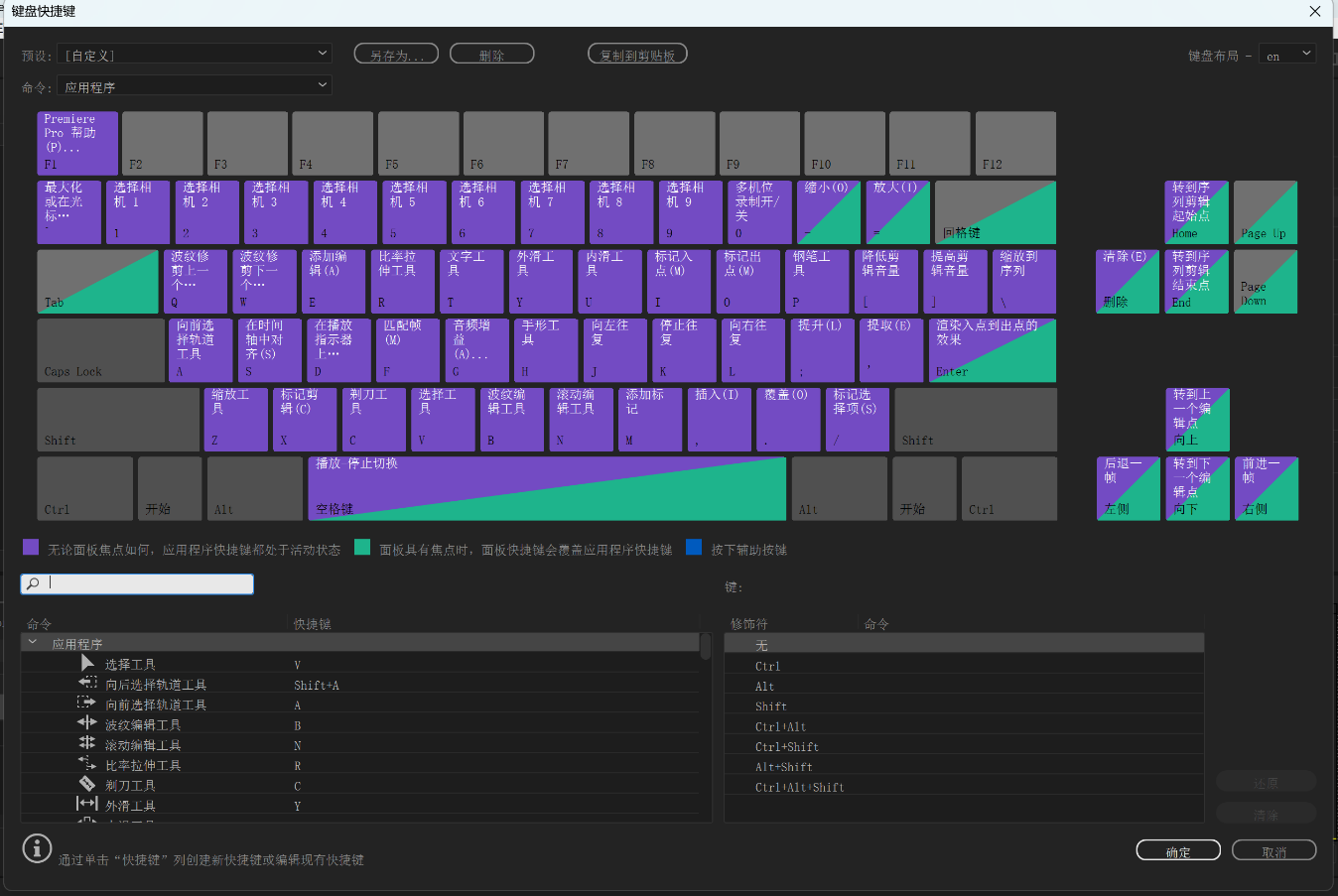Click the 右侧 前进一帧 arrow key
Screen dimensions: 1338x896
pos(1266,488)
